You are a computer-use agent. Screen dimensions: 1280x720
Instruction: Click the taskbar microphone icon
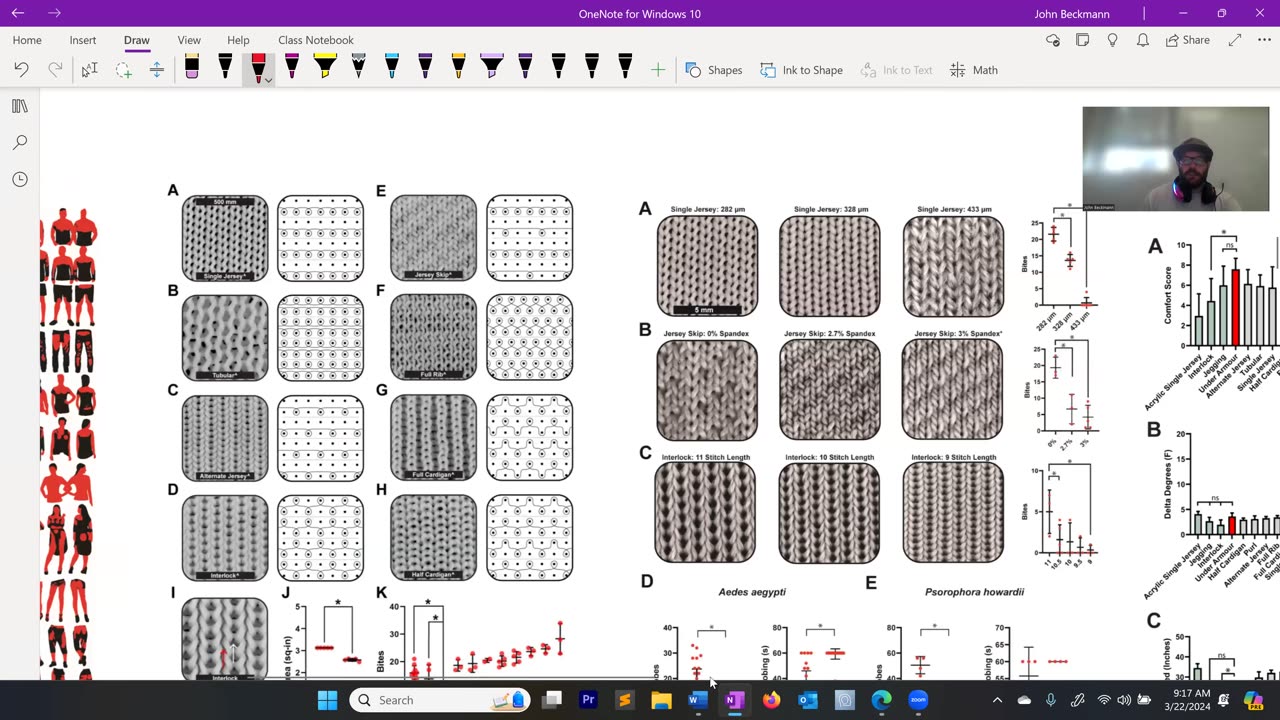(x=1051, y=700)
